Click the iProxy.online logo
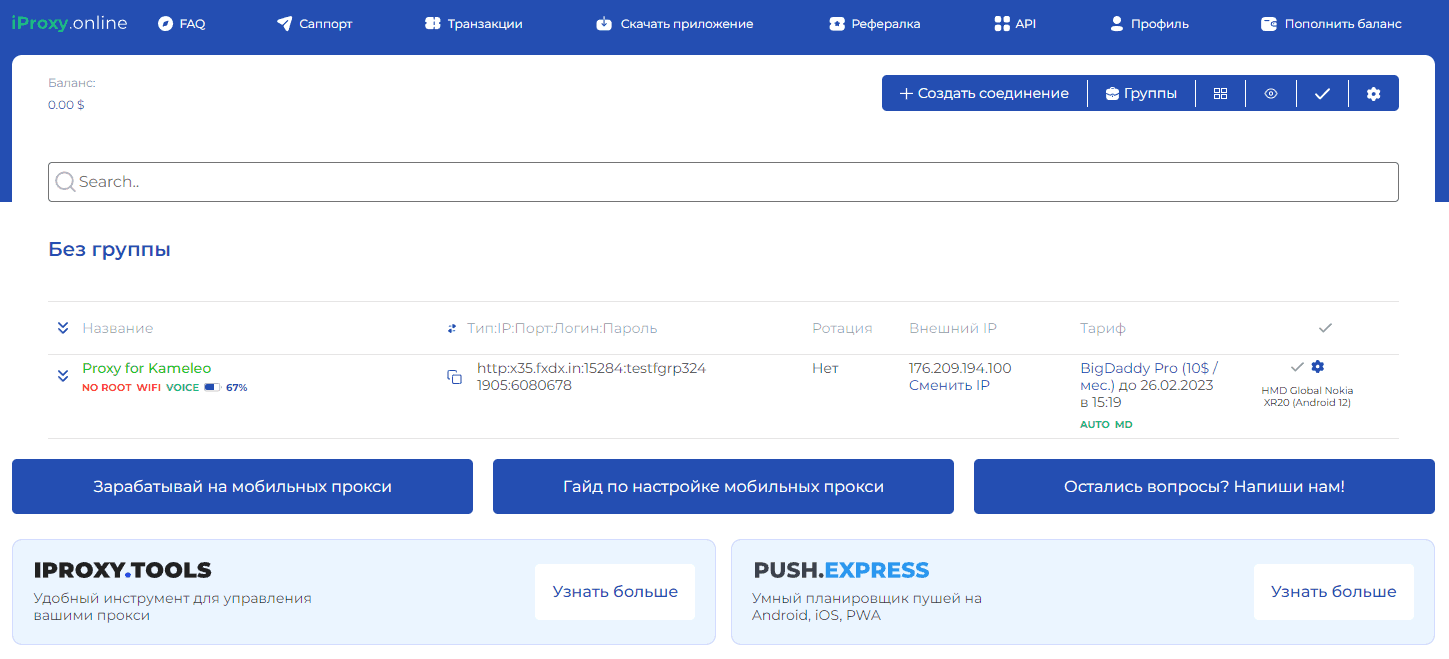The width and height of the screenshot is (1449, 659). coord(69,22)
